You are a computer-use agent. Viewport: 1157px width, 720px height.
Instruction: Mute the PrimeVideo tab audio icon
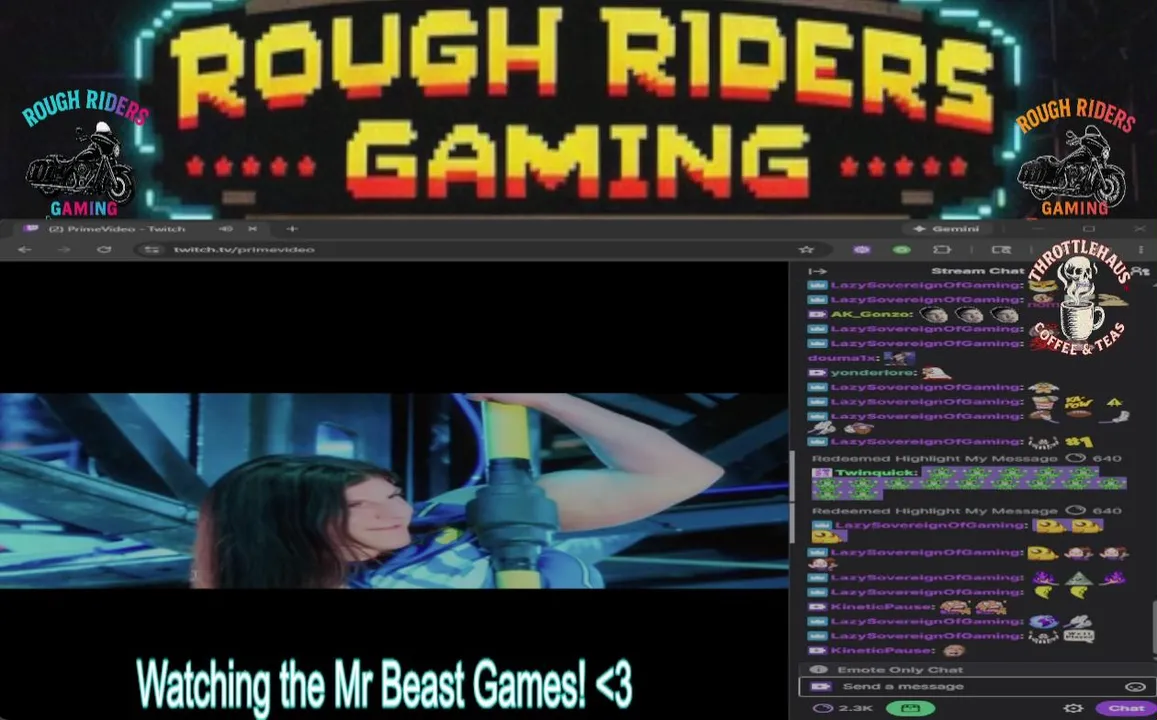click(226, 229)
